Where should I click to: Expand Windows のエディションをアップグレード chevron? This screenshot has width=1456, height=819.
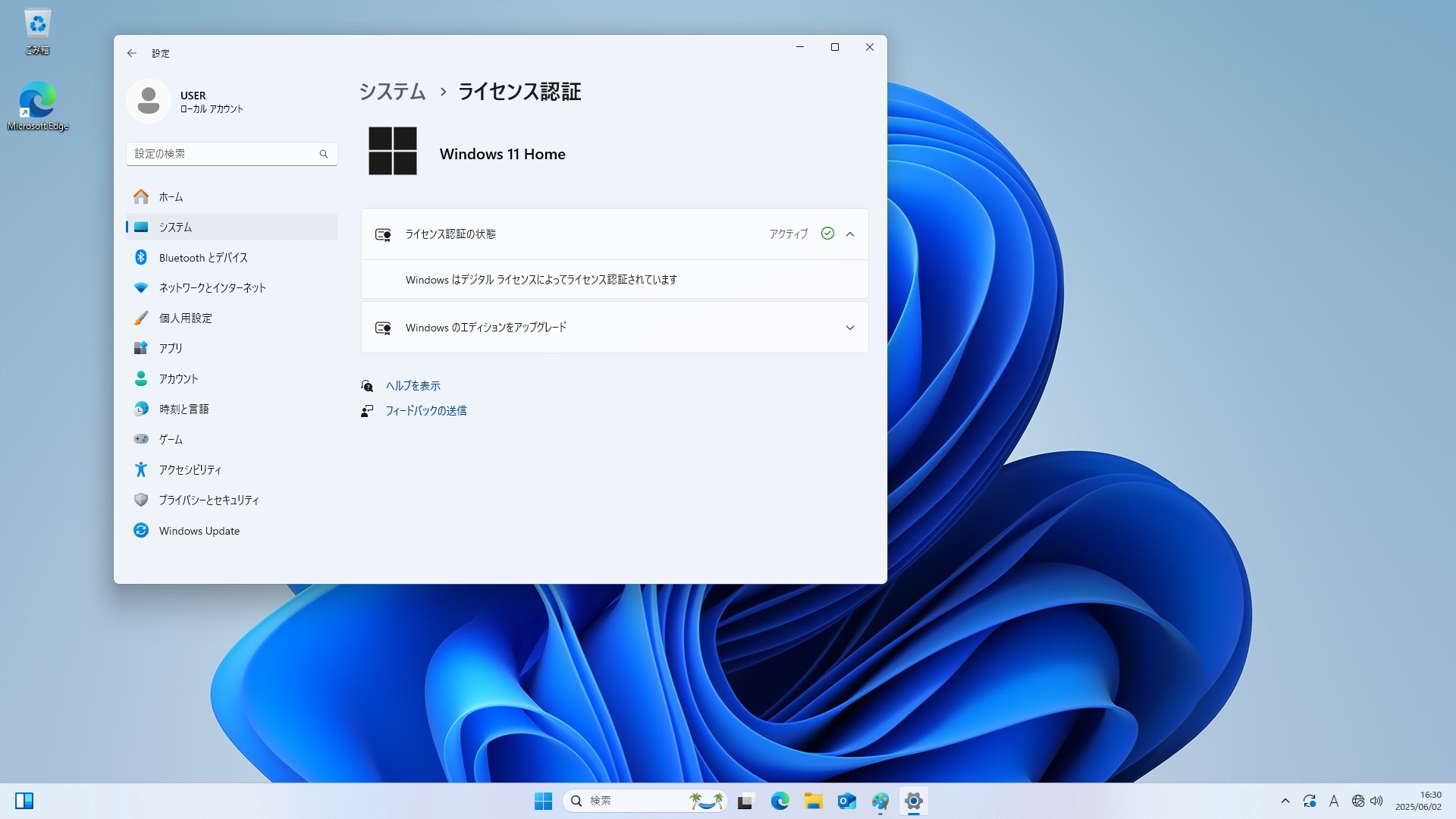click(850, 328)
